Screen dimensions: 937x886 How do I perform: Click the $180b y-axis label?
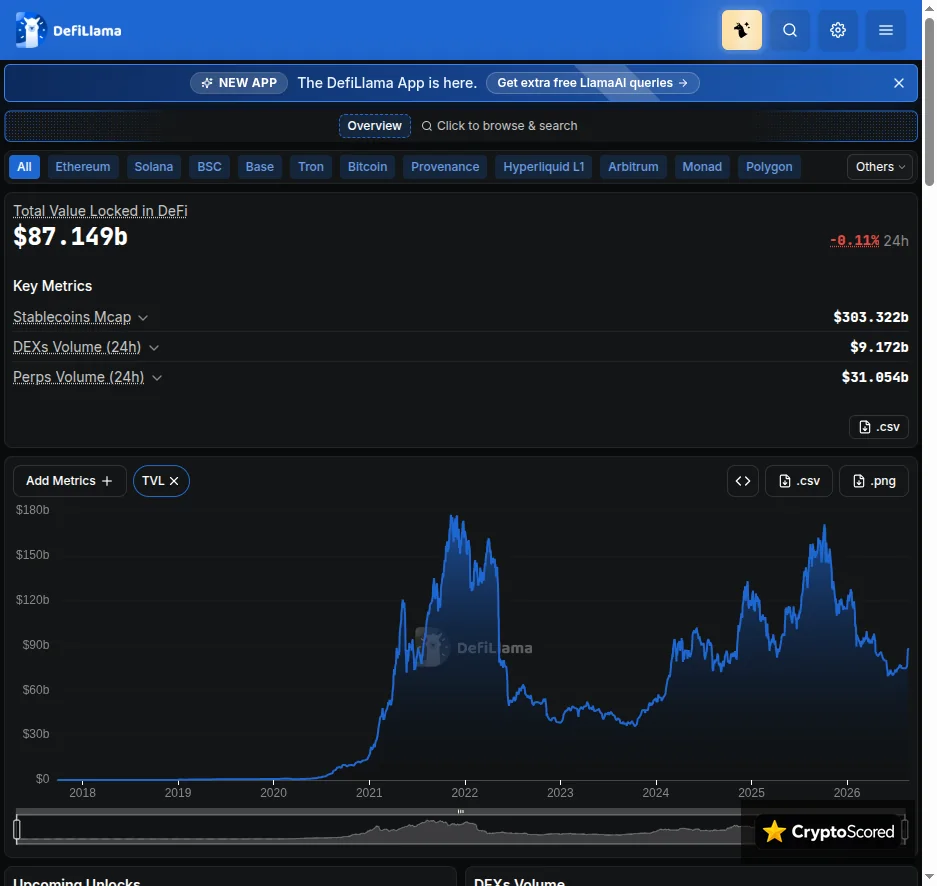[x=33, y=510]
